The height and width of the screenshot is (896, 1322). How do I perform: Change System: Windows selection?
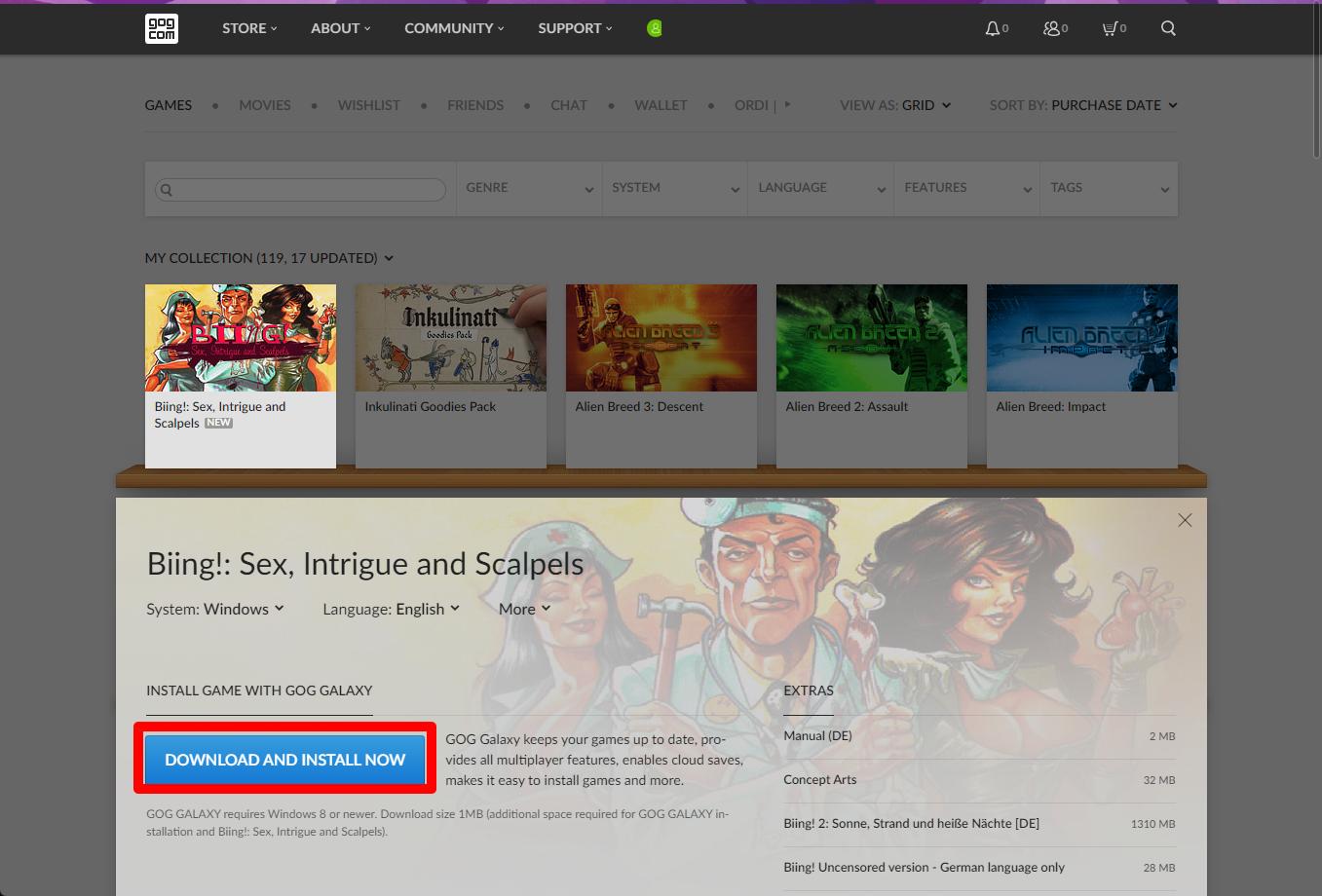coord(215,609)
